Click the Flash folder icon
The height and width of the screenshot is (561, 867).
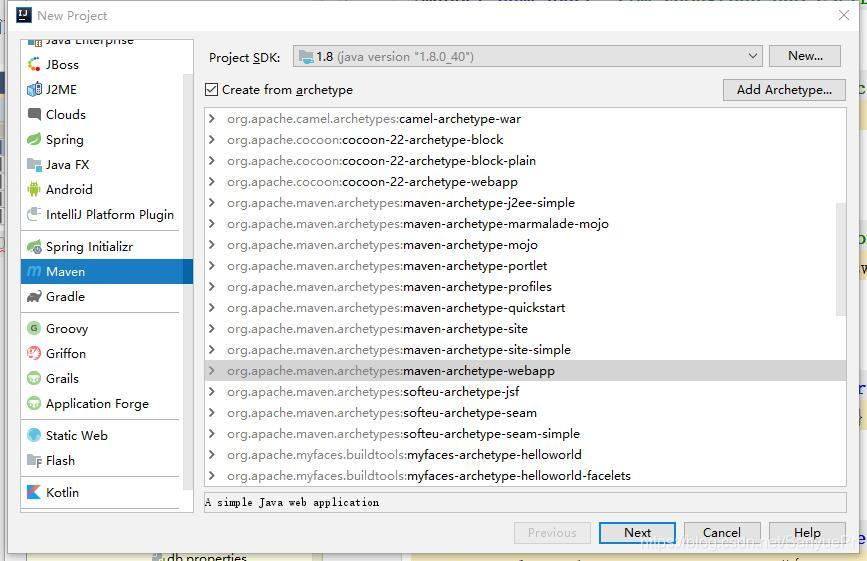point(34,460)
